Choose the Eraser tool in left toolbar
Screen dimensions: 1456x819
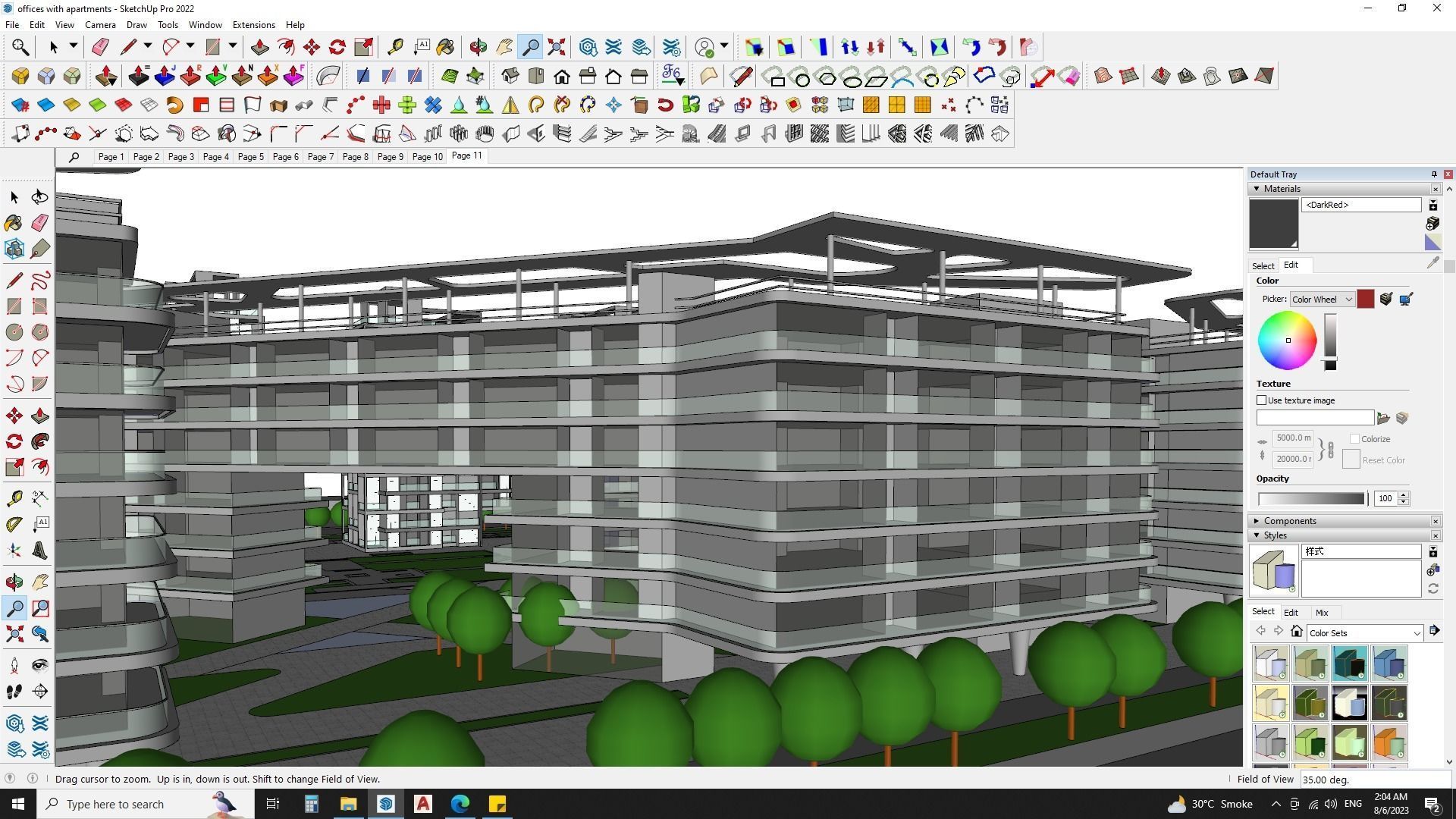click(x=39, y=223)
